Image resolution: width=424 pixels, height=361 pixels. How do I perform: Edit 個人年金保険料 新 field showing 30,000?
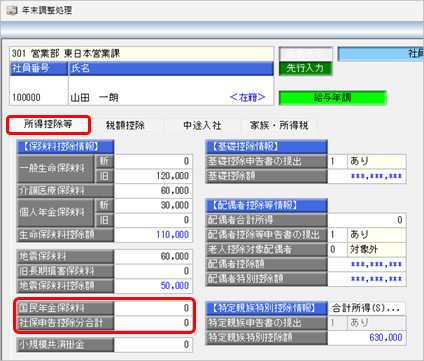click(x=153, y=205)
